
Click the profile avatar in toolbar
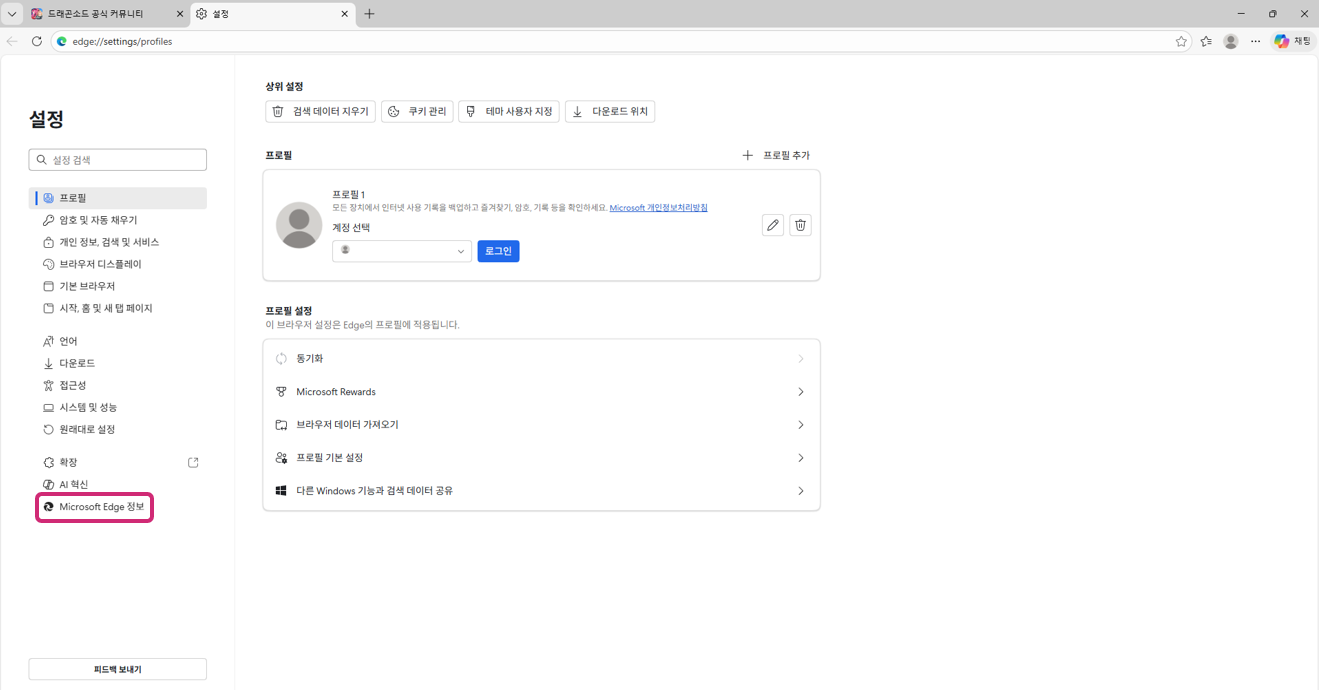[x=1231, y=41]
